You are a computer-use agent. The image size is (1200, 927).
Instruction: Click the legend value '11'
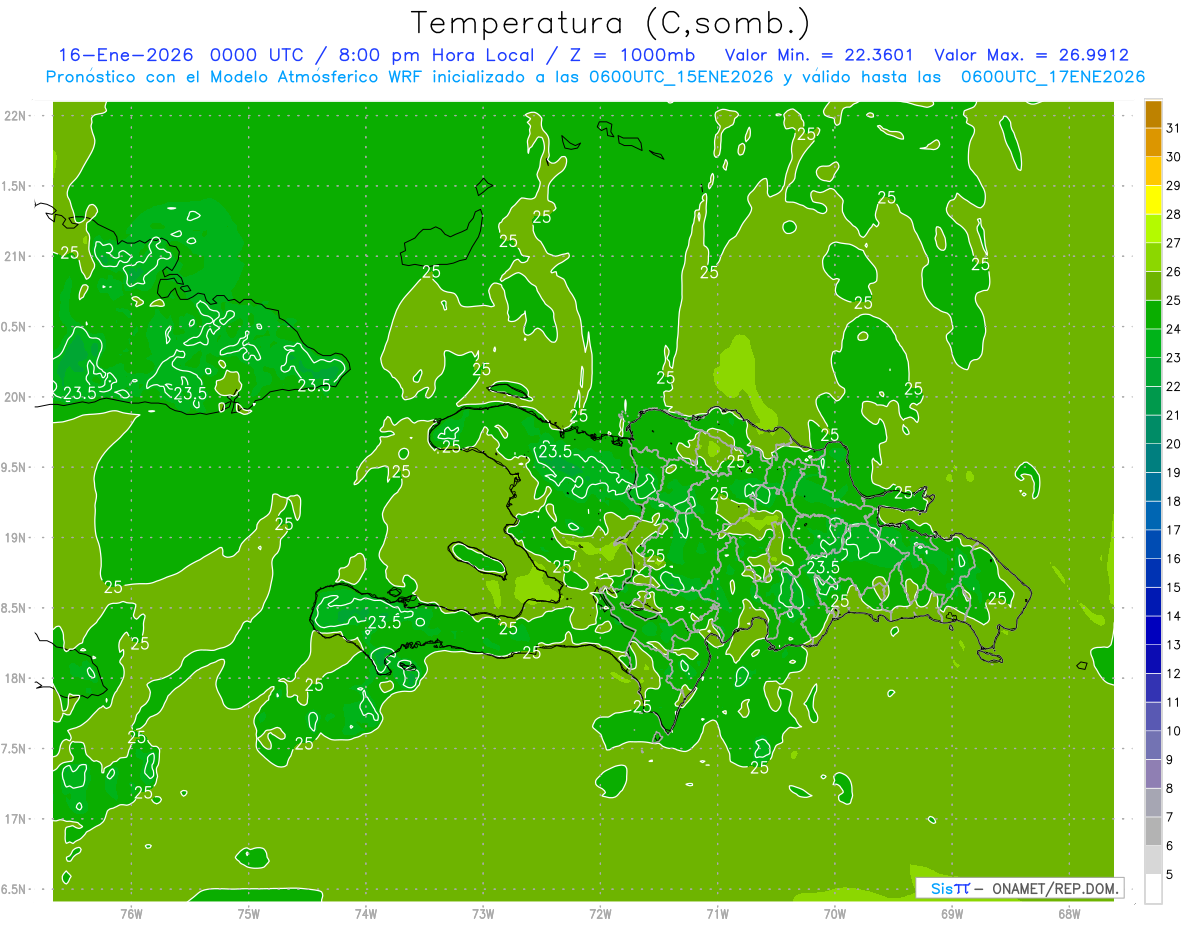pos(1173,702)
